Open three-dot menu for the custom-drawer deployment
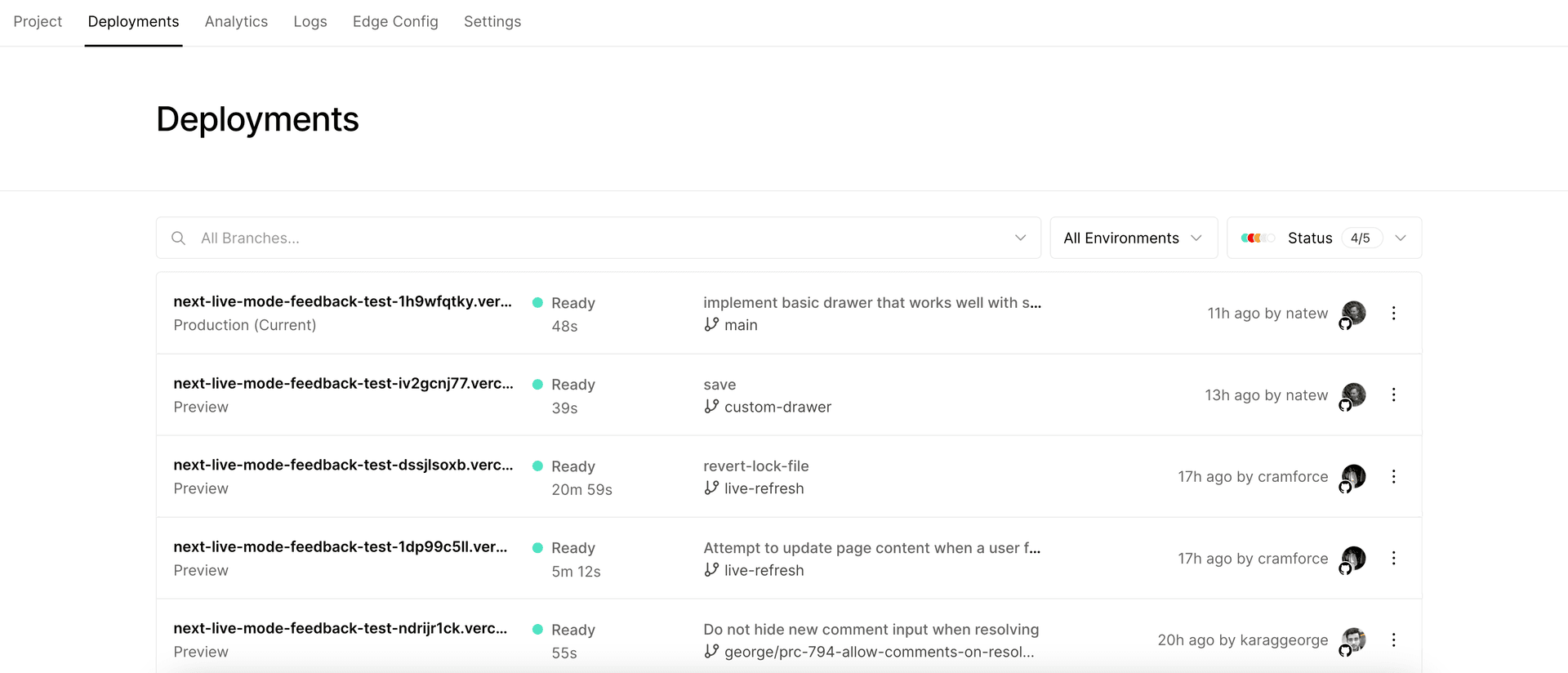The width and height of the screenshot is (1568, 673). [x=1393, y=394]
